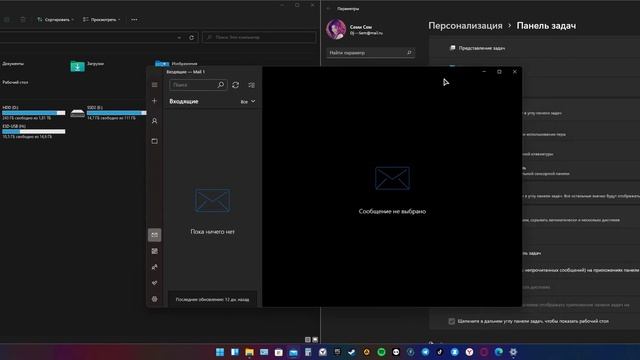Switch Explorer to large icons view in status bar
This screenshot has width=640, height=360.
coord(315,340)
